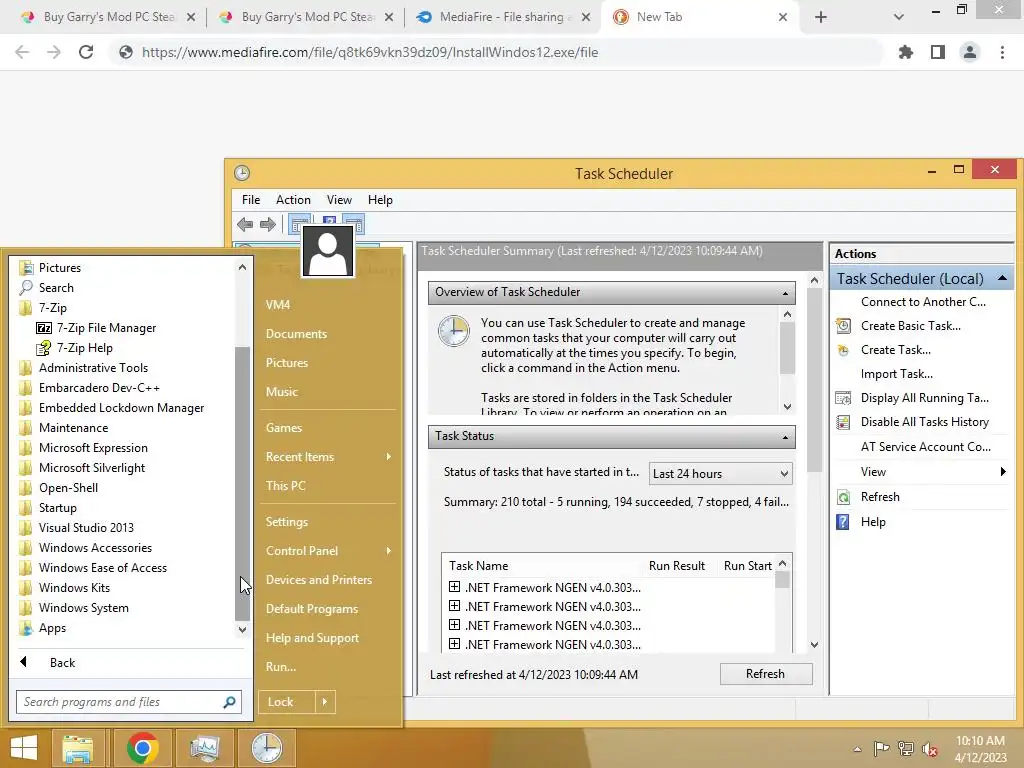The image size is (1024, 768).
Task: Open the Action menu in Task Scheduler
Action: coord(293,200)
